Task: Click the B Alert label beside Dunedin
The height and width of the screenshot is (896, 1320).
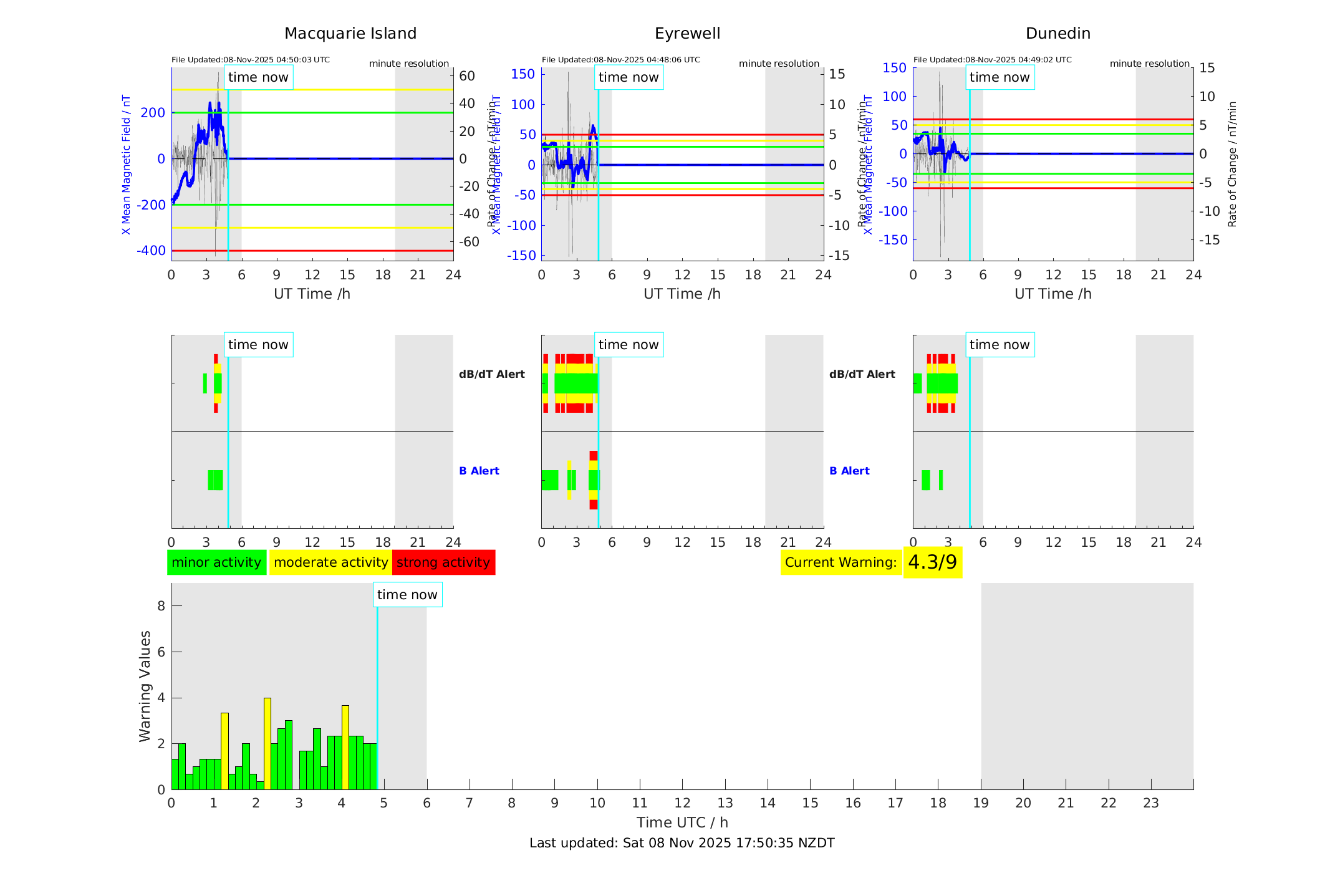Action: click(849, 471)
